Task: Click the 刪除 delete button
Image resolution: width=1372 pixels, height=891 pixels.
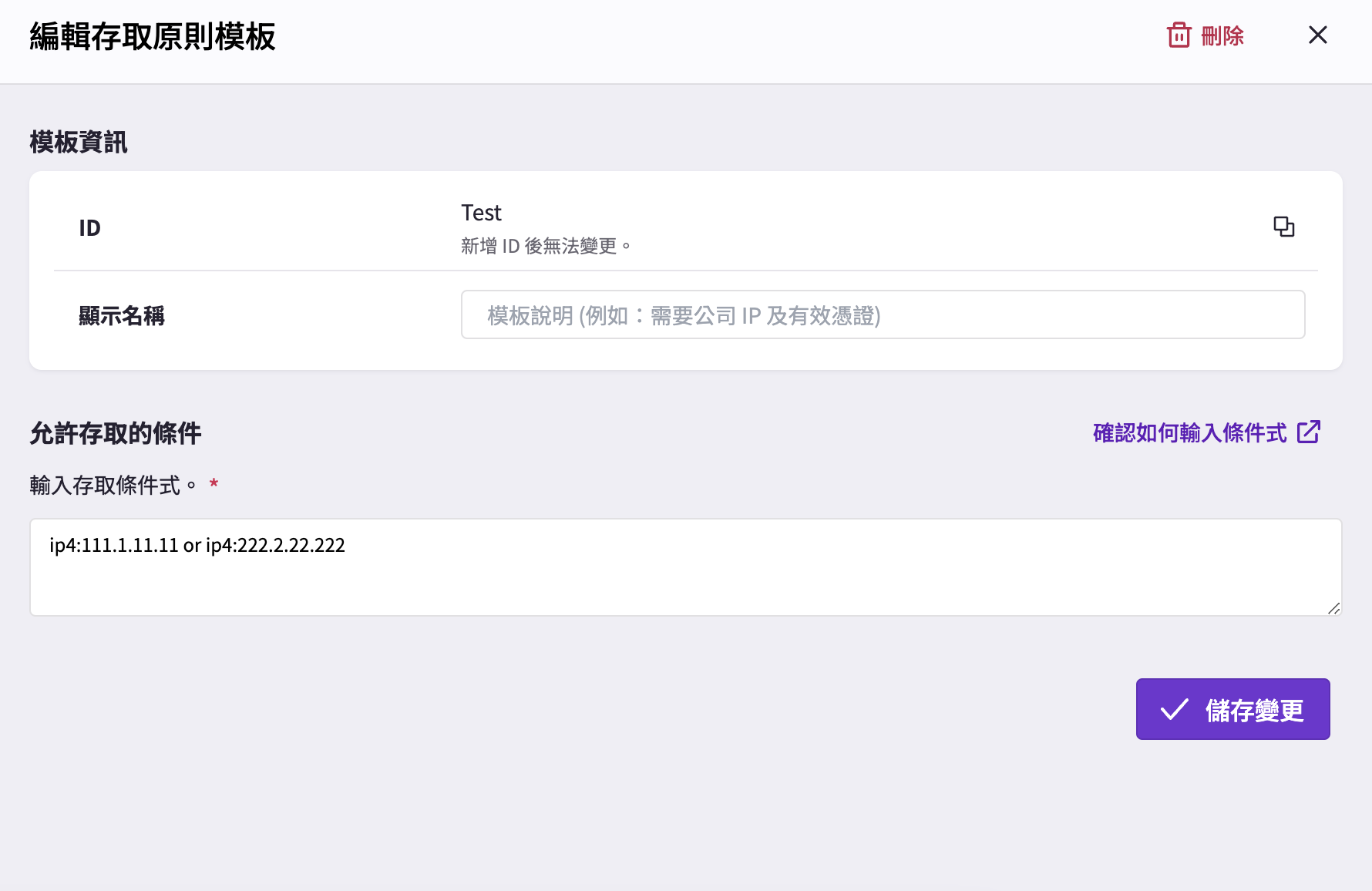Action: tap(1206, 35)
